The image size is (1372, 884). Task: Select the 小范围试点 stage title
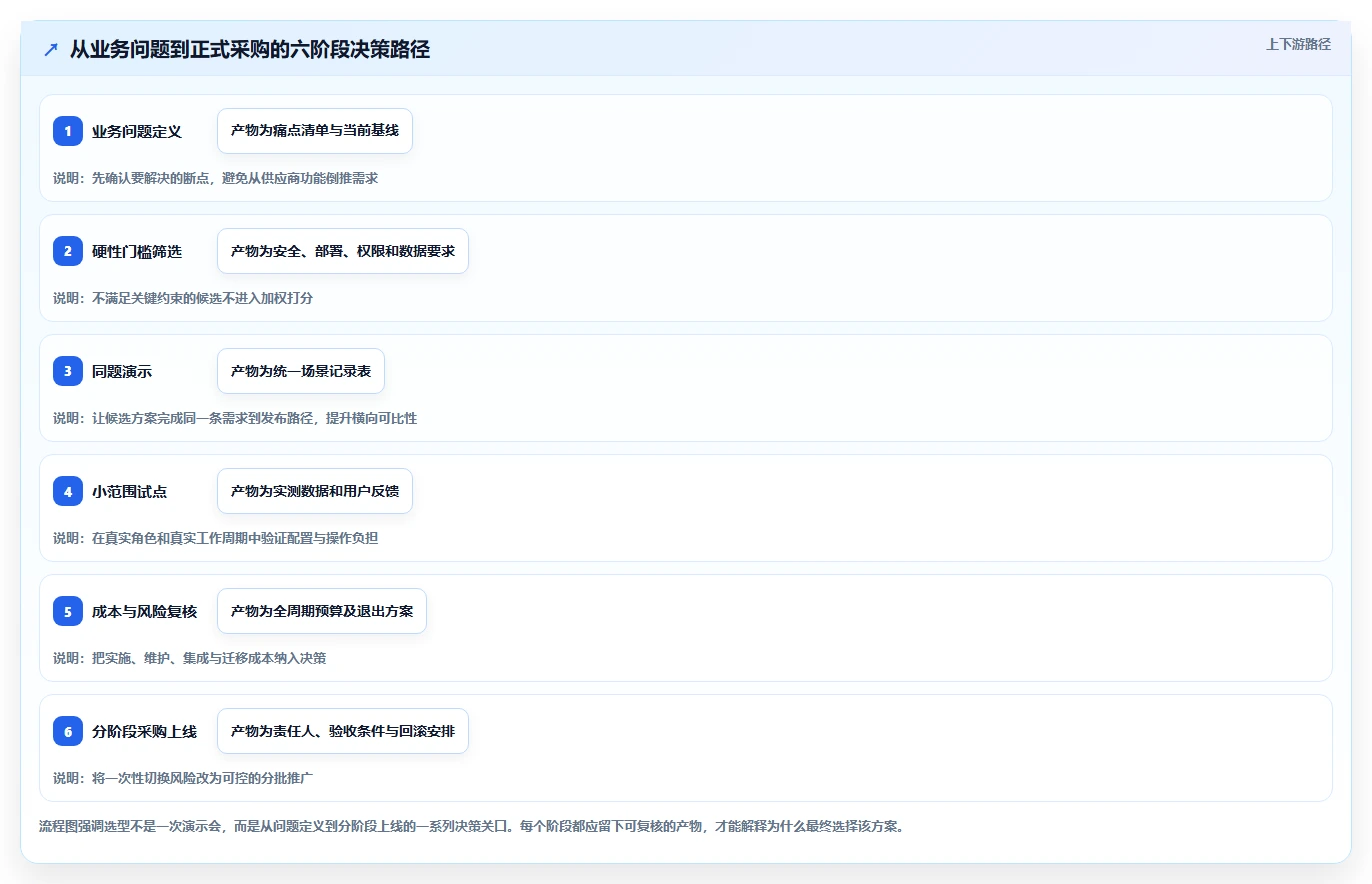click(x=130, y=491)
